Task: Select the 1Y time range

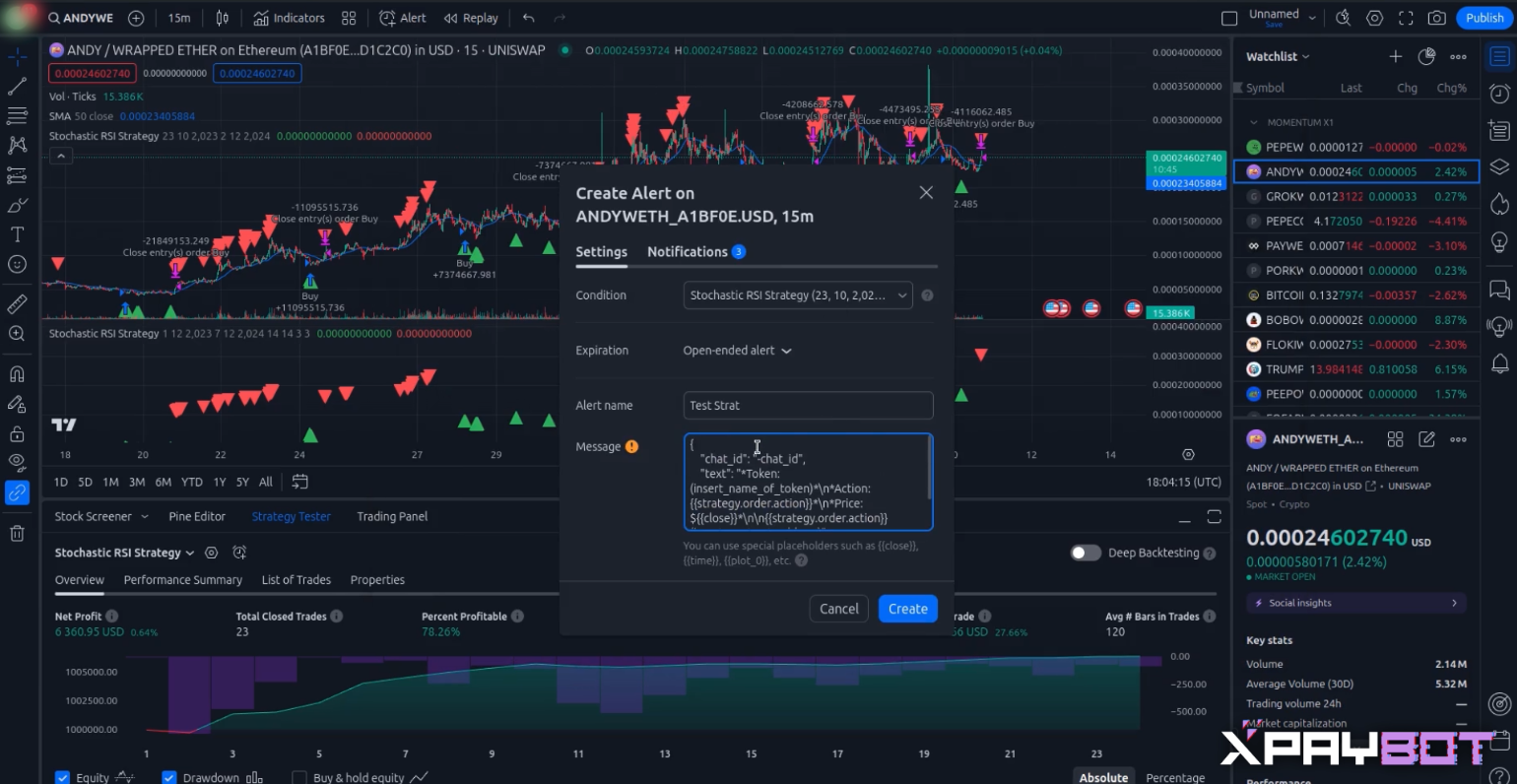Action: pyautogui.click(x=220, y=482)
